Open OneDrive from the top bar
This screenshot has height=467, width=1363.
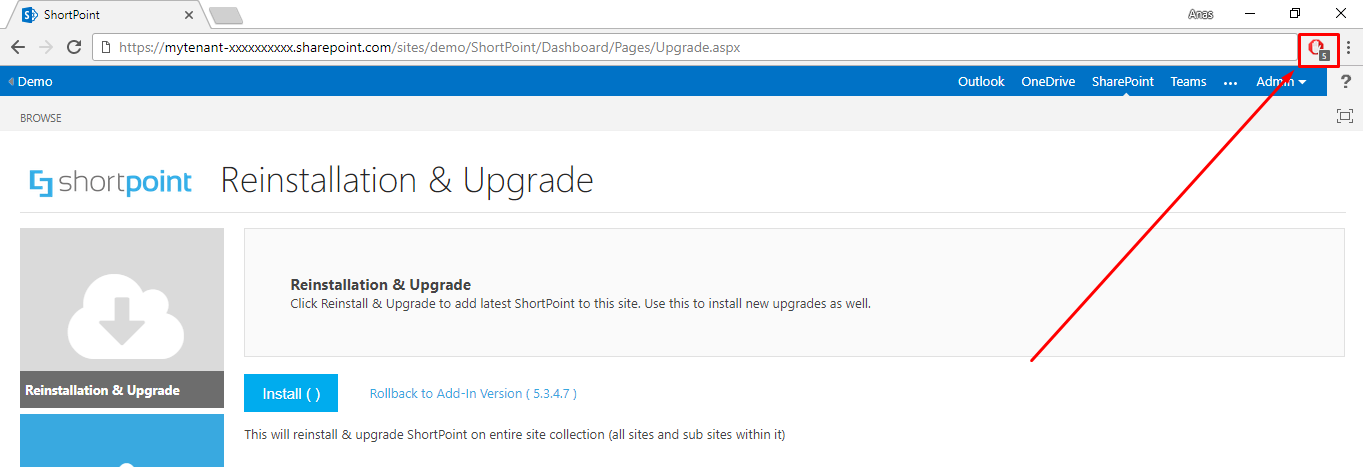[1048, 82]
